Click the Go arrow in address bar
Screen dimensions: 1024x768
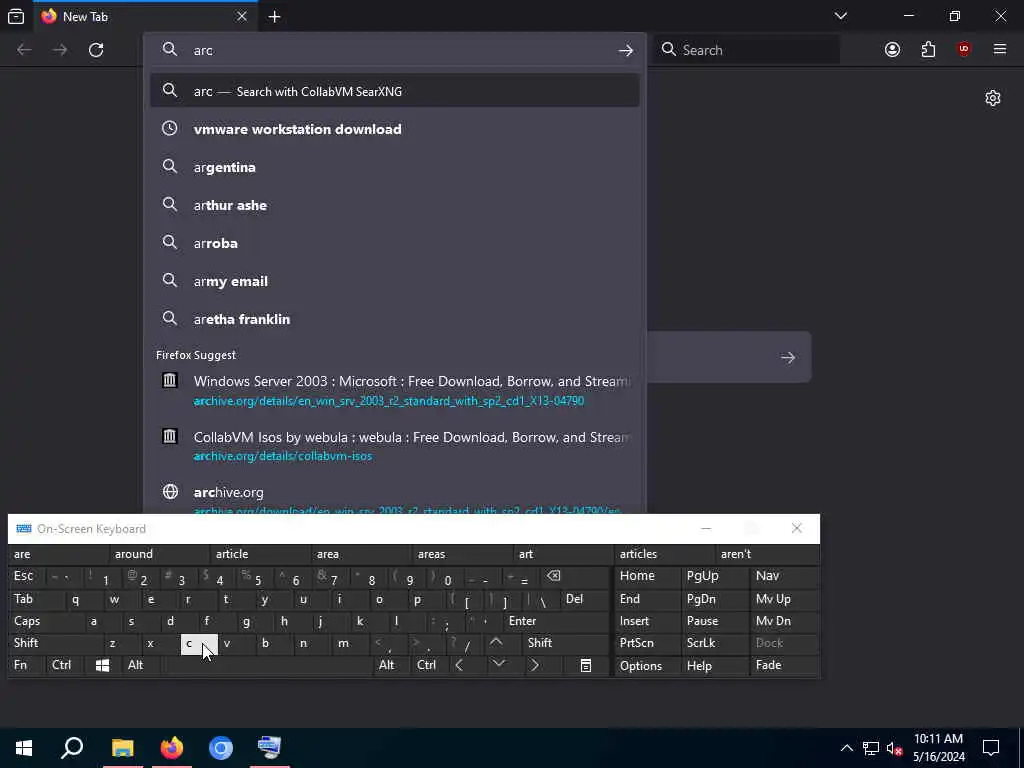pyautogui.click(x=626, y=50)
